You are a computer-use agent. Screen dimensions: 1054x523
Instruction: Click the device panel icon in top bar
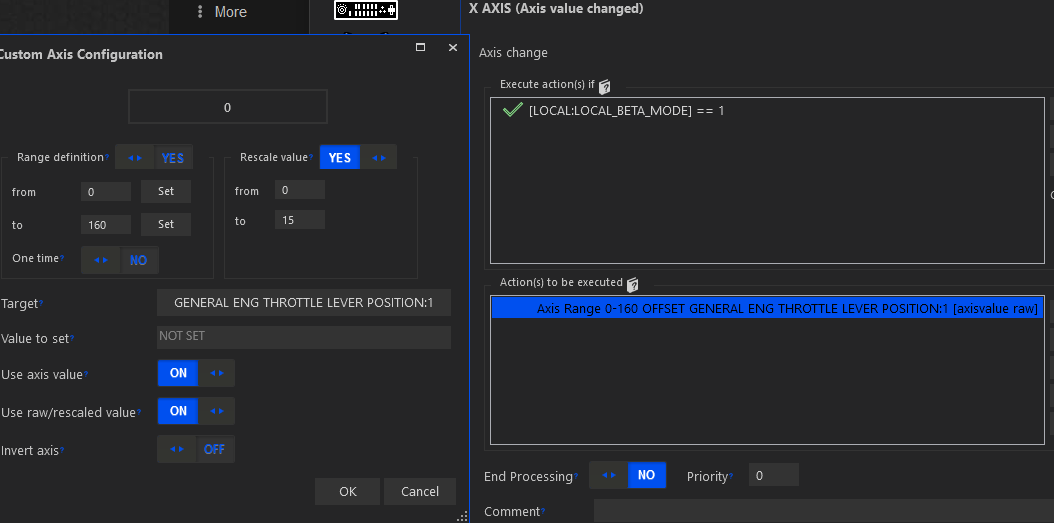(366, 11)
